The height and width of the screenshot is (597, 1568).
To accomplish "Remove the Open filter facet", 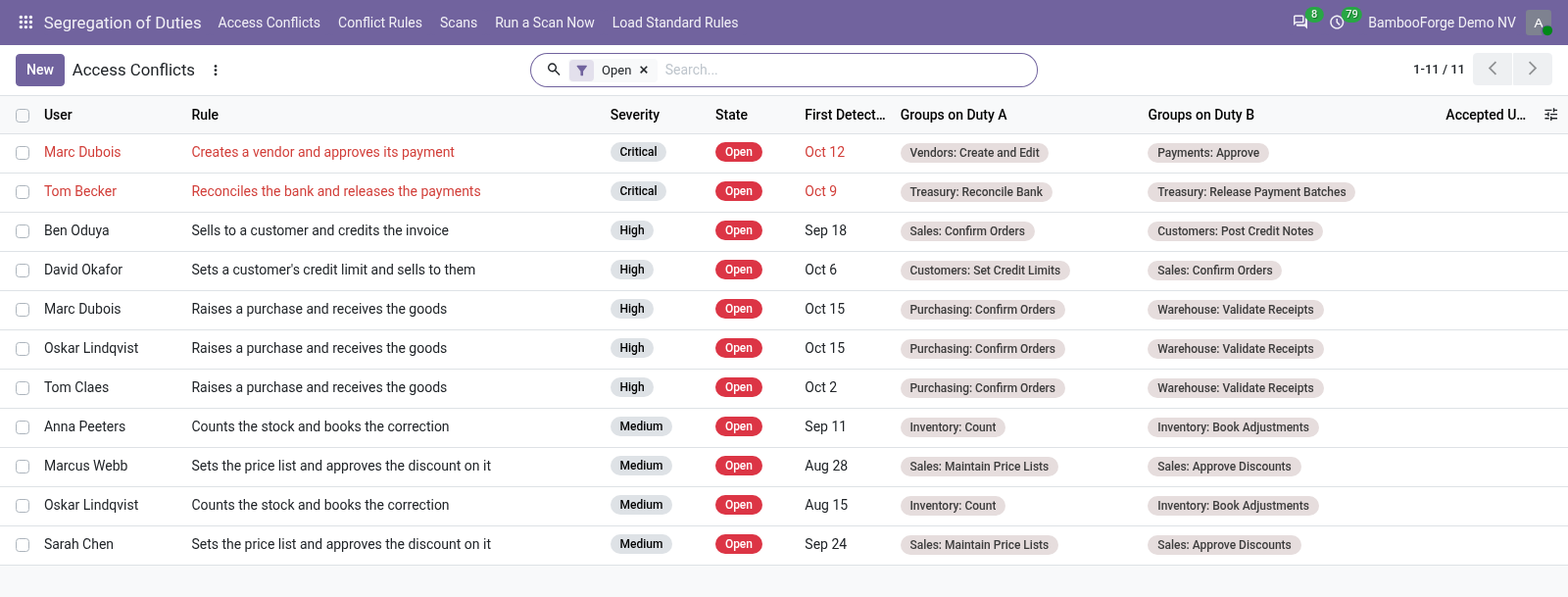I will click(644, 71).
